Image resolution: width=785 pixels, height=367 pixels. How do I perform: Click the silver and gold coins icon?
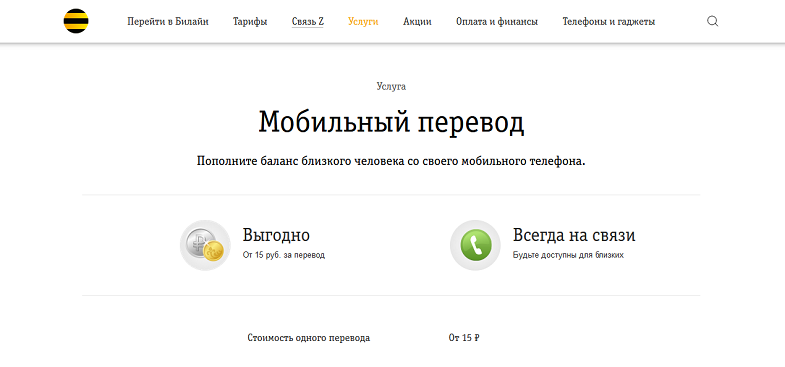205,245
